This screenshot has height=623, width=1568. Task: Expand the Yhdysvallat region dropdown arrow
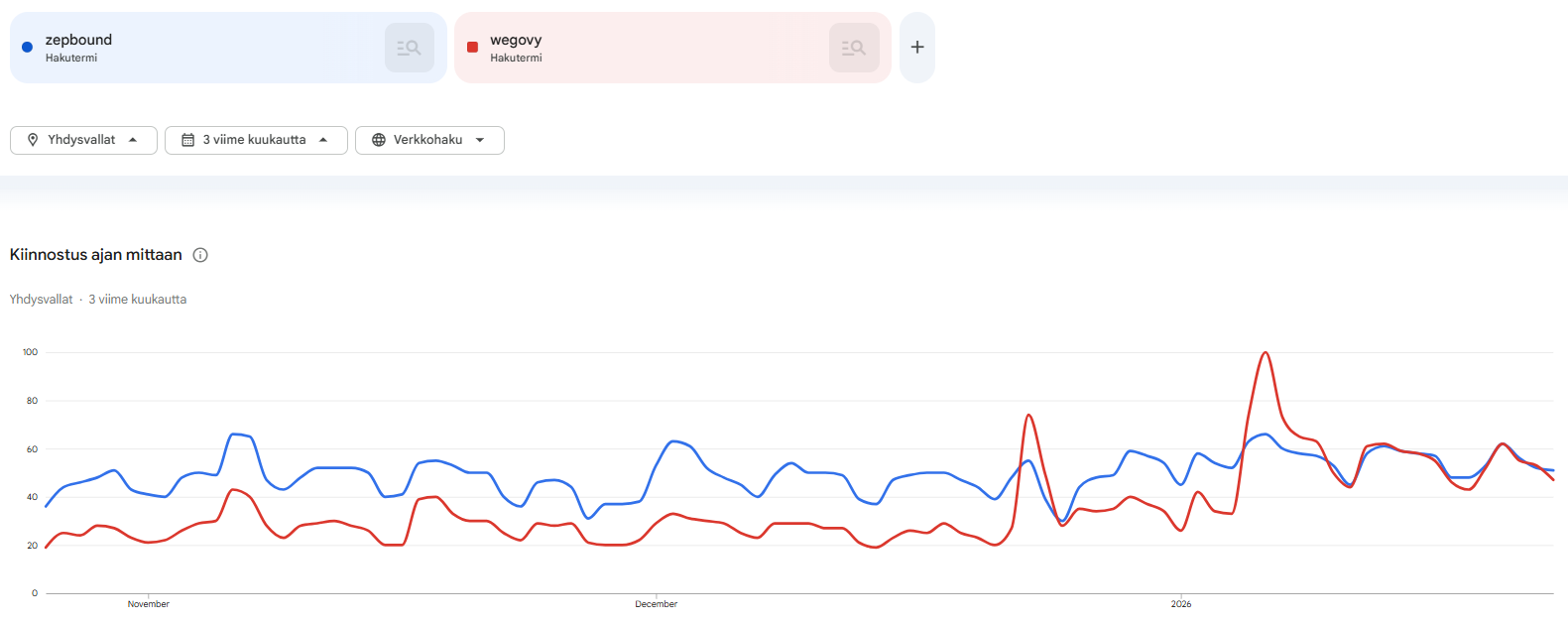(133, 140)
